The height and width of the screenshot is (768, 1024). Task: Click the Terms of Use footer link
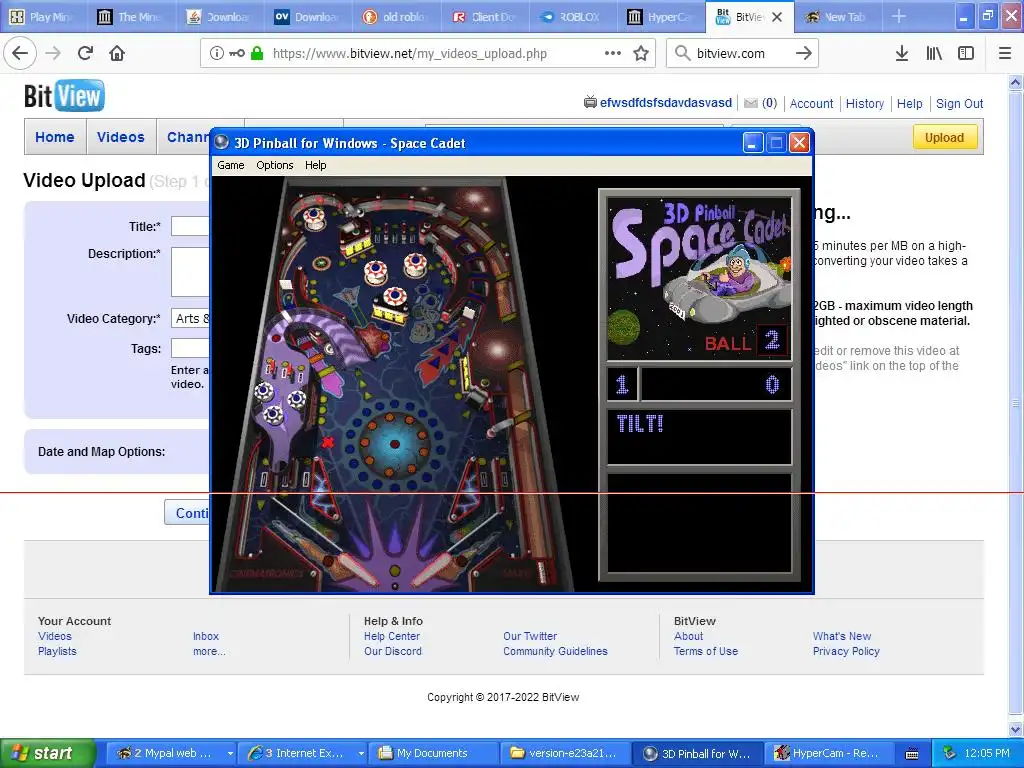pos(705,651)
